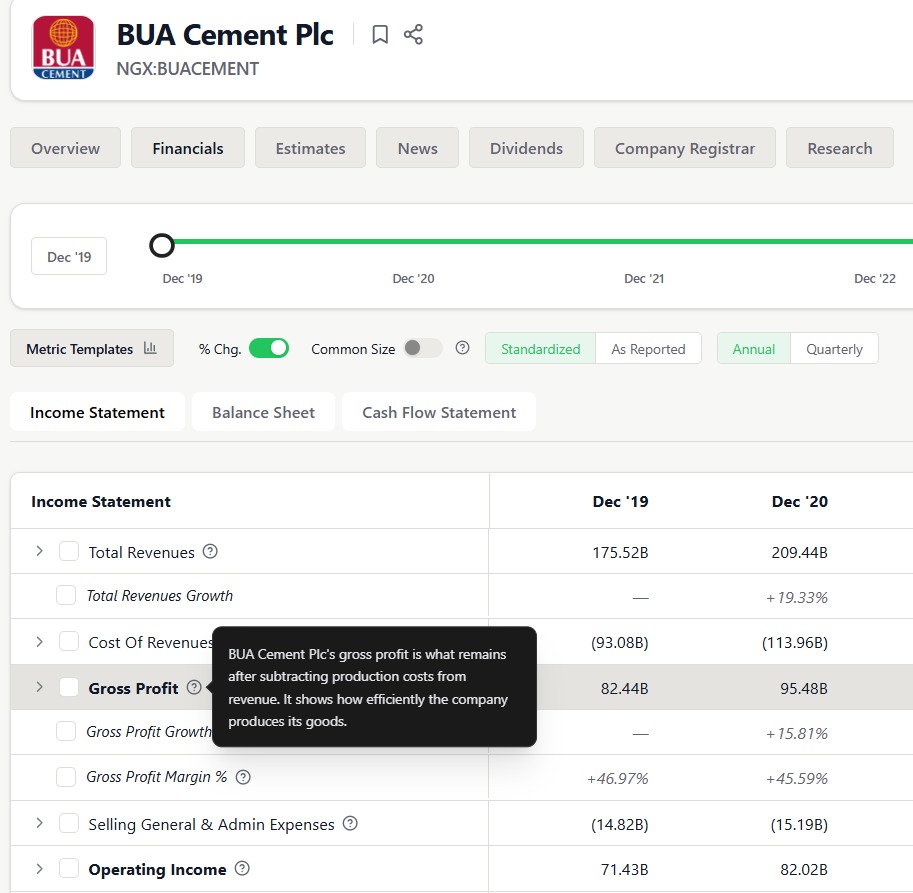Image resolution: width=913 pixels, height=893 pixels.
Task: Click Operating Income value 82.02B
Action: [x=804, y=869]
